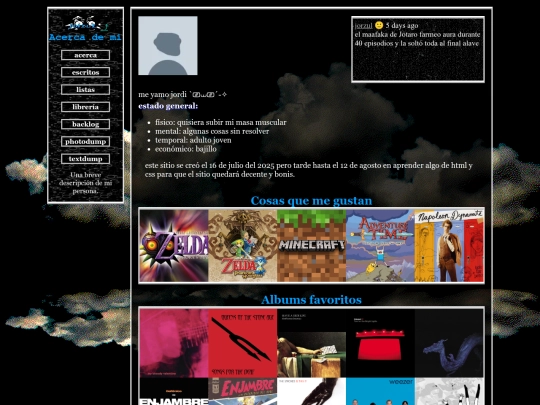The width and height of the screenshot is (540, 405).
Task: Select the Zelda Majora's Mask cover
Action: pyautogui.click(x=174, y=246)
